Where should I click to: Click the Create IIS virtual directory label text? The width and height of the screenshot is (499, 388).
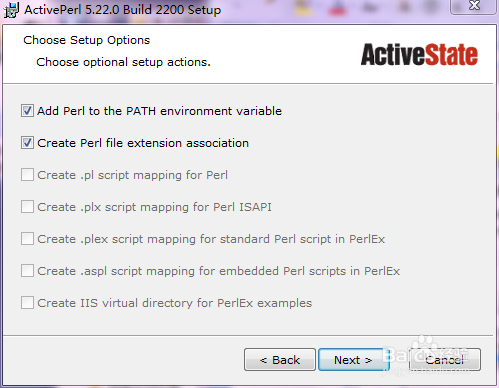coord(175,303)
